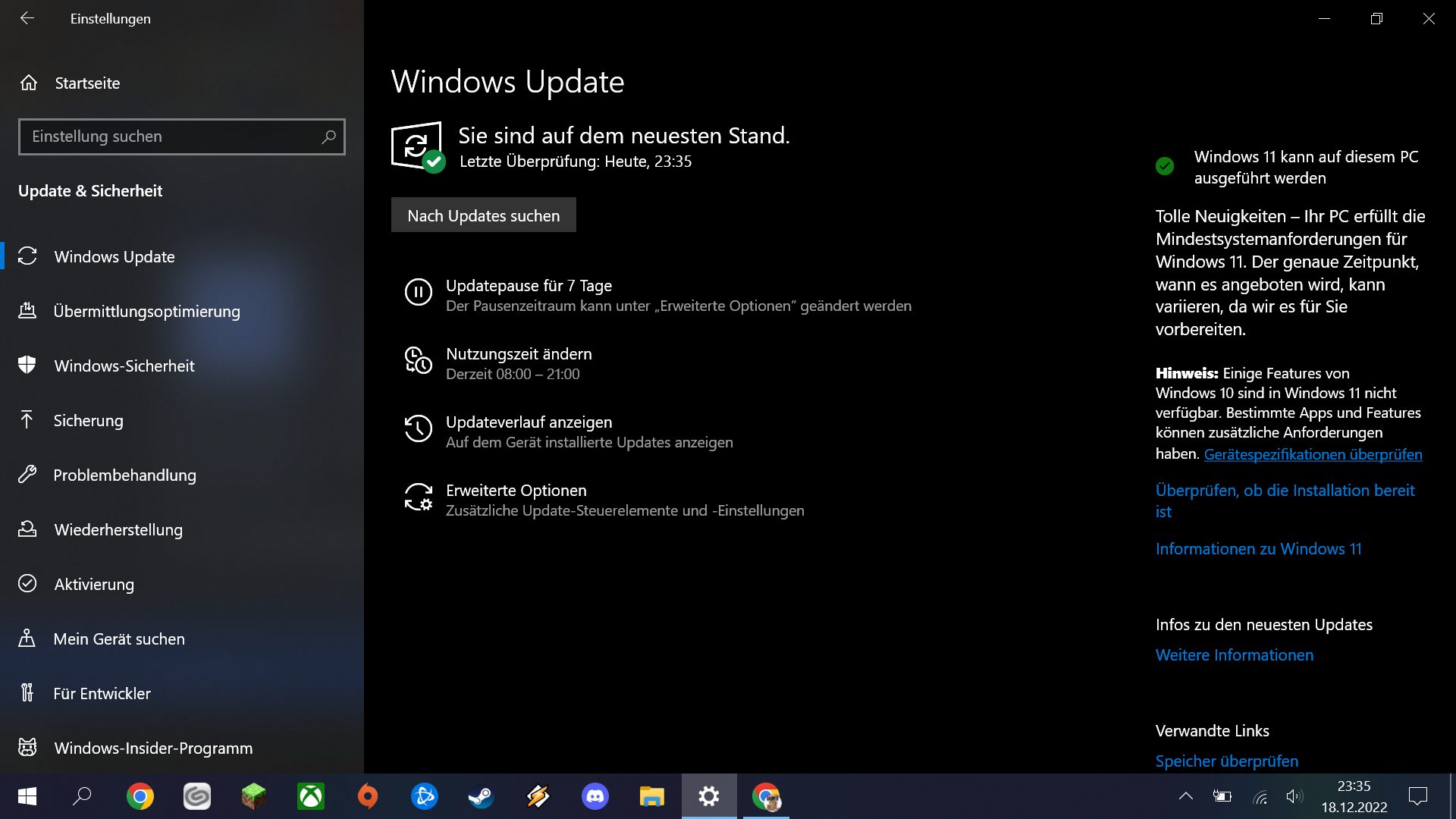The width and height of the screenshot is (1456, 819).
Task: Open Startseite home icon
Action: pos(29,83)
